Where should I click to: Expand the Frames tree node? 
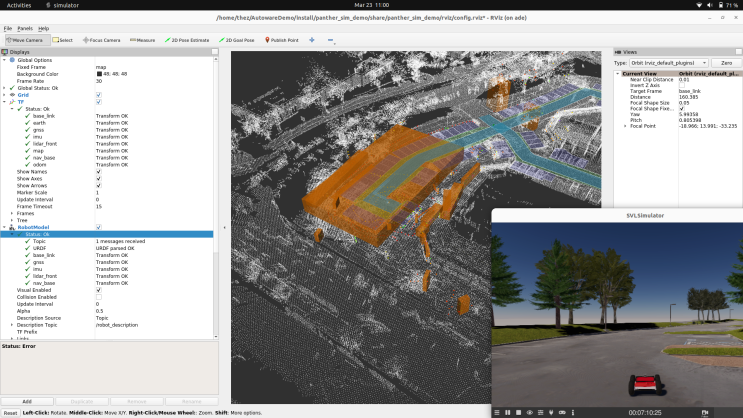coord(12,213)
